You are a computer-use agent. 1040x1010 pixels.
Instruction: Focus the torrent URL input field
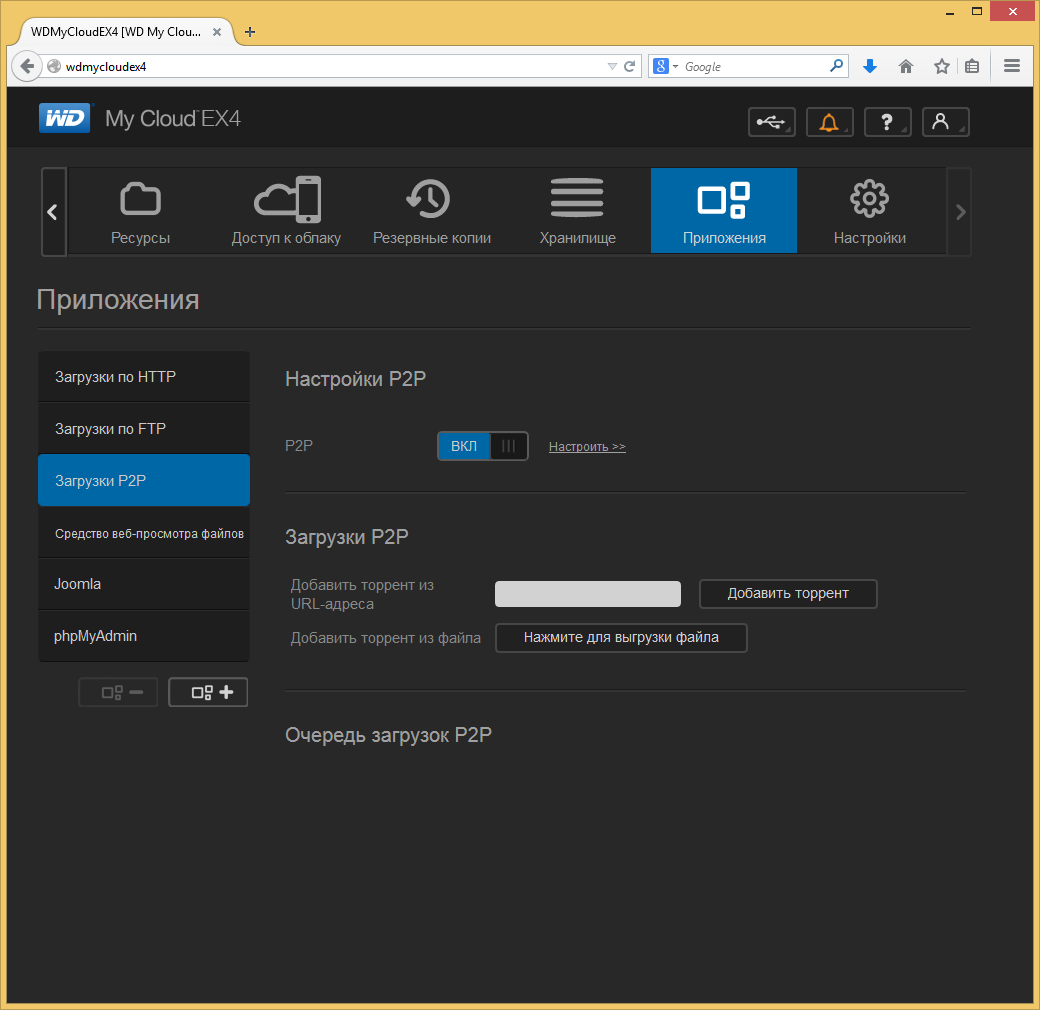(x=588, y=594)
